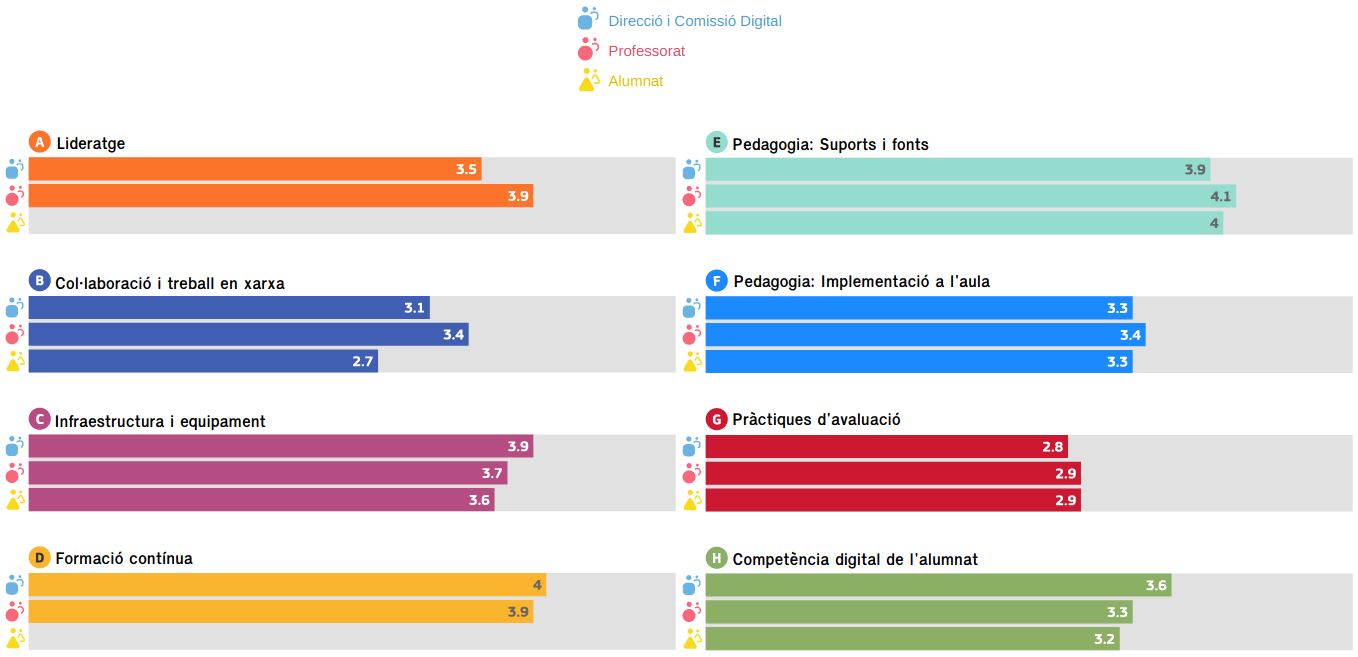1358x657 pixels.
Task: Click the Direcció i Comissió Digital legend icon
Action: (588, 19)
